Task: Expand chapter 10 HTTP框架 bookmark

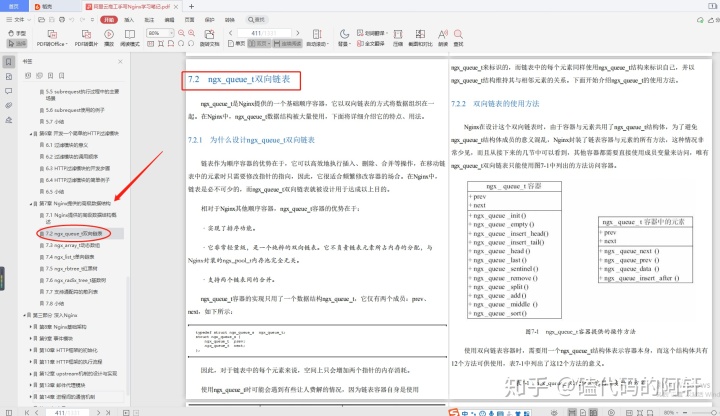Action: tap(31, 350)
